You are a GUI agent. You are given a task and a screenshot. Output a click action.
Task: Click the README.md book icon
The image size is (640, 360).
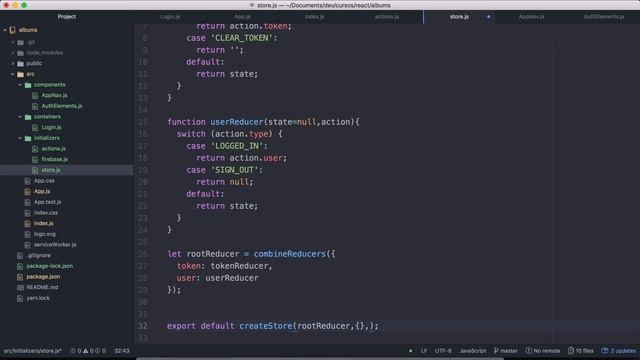pyautogui.click(x=20, y=287)
